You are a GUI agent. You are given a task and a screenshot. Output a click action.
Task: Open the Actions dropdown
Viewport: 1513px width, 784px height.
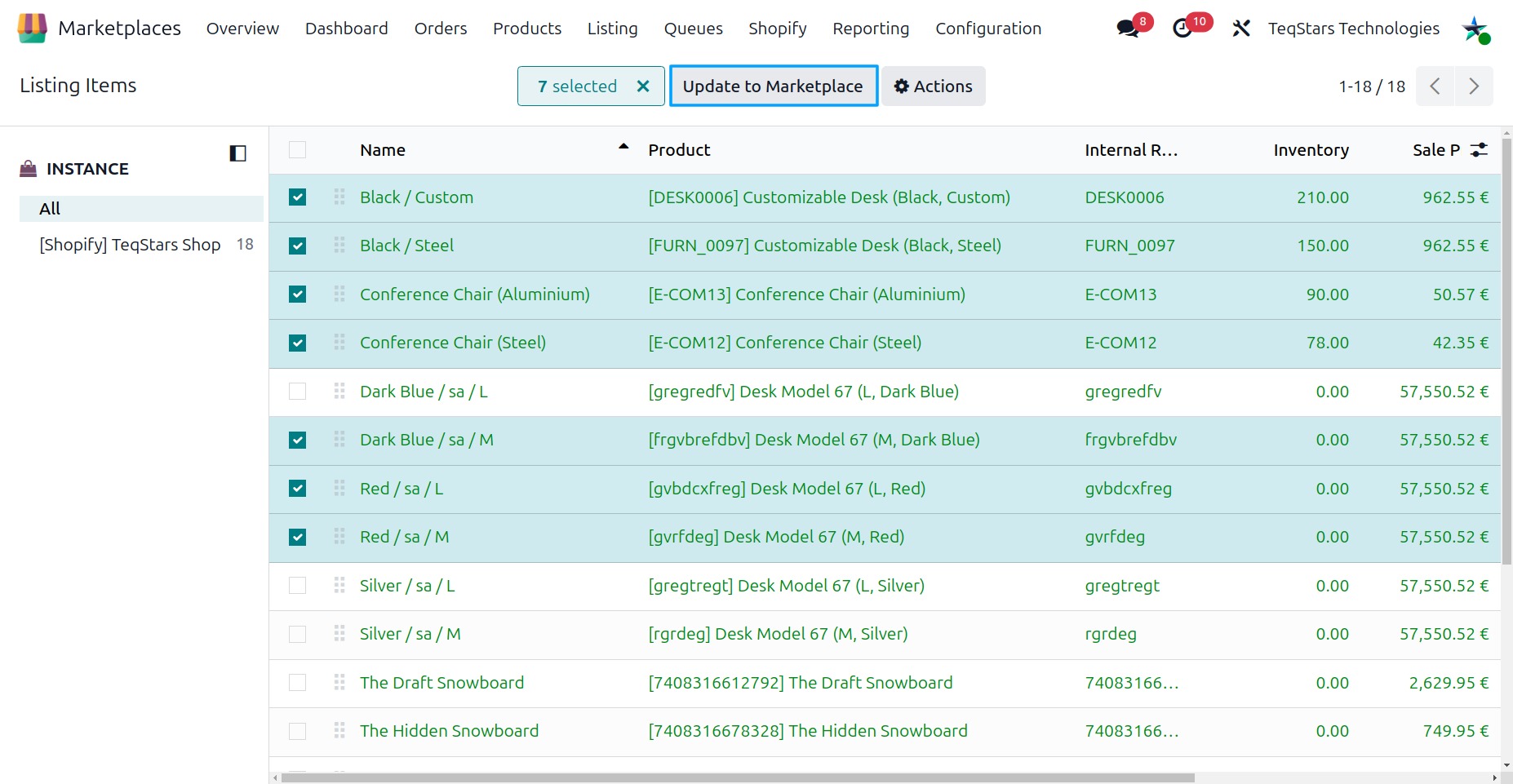[934, 86]
